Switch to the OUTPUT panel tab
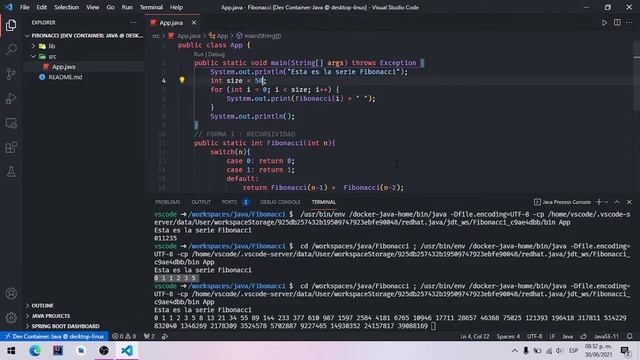The height and width of the screenshot is (360, 640). click(201, 202)
